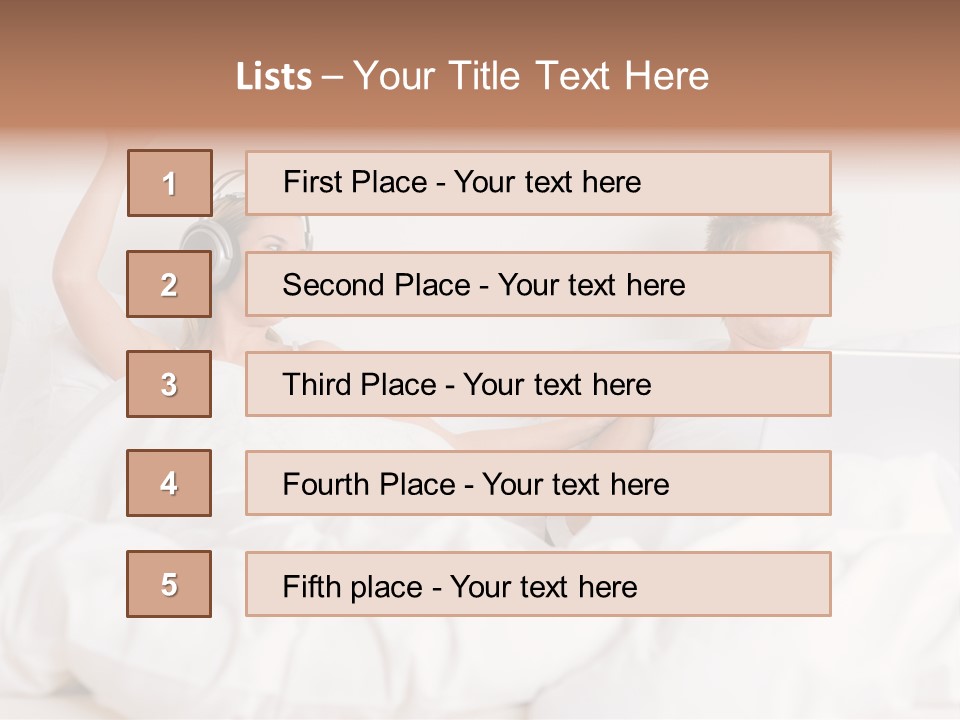
Task: Select the 'Third Place' text bar
Action: (538, 384)
